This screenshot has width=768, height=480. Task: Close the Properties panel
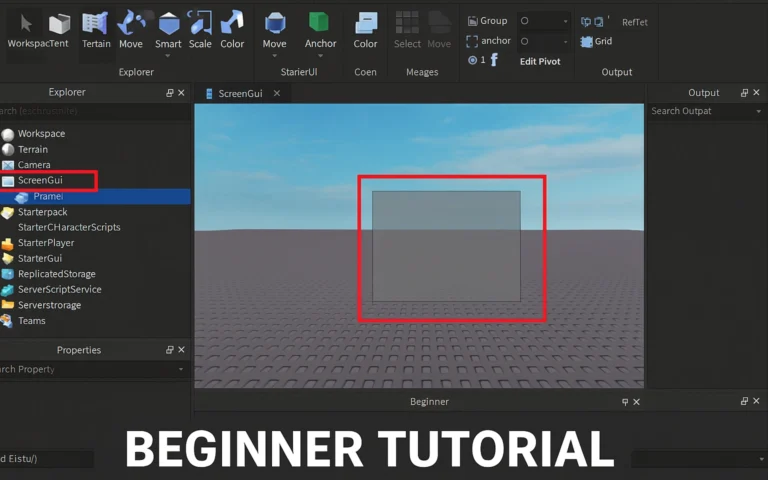pyautogui.click(x=181, y=350)
